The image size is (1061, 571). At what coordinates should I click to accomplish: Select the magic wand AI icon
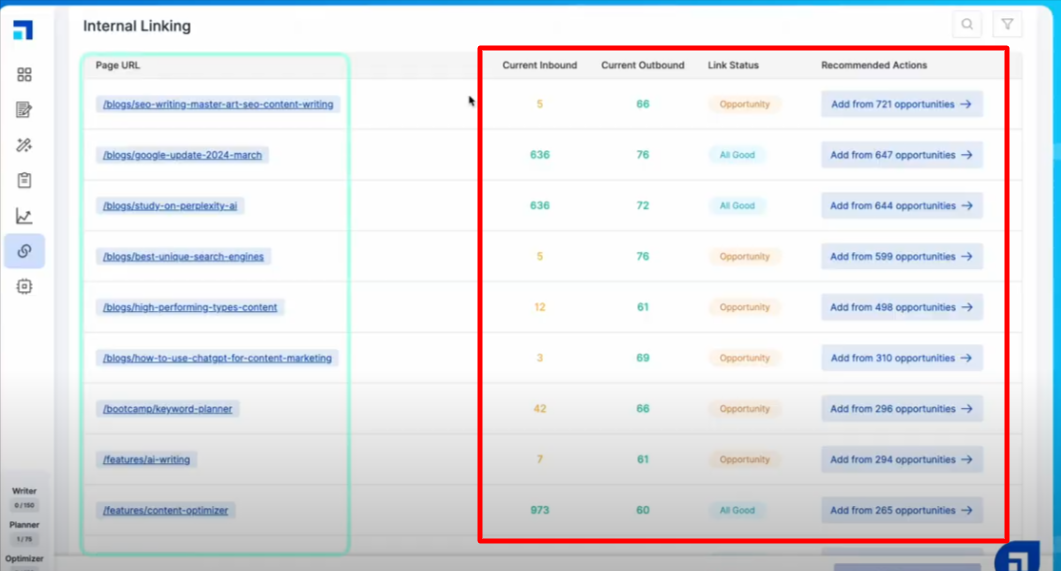click(24, 145)
